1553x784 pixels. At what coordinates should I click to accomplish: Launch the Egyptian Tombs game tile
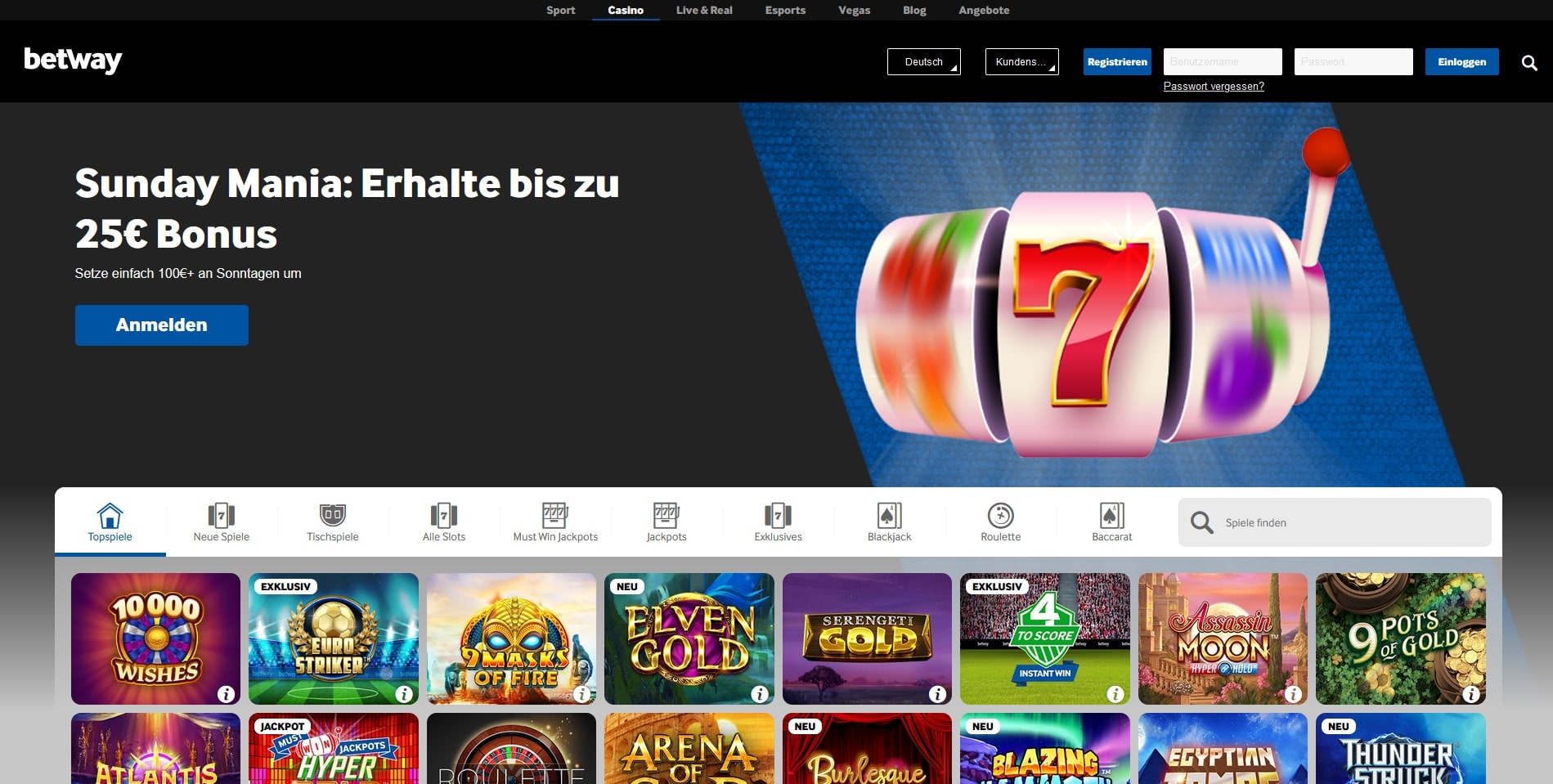(x=1223, y=749)
